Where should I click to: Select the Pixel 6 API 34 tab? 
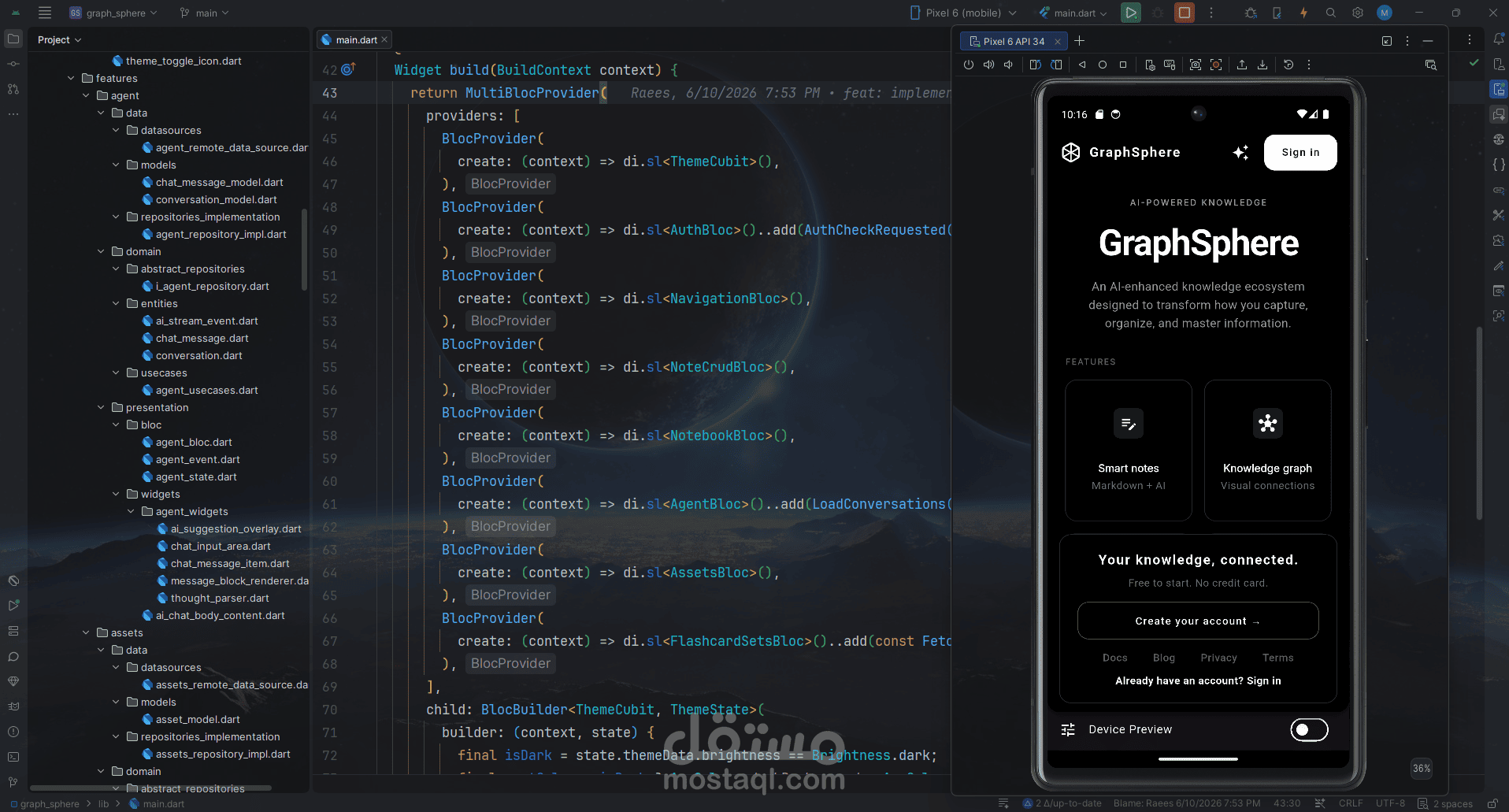click(1014, 41)
